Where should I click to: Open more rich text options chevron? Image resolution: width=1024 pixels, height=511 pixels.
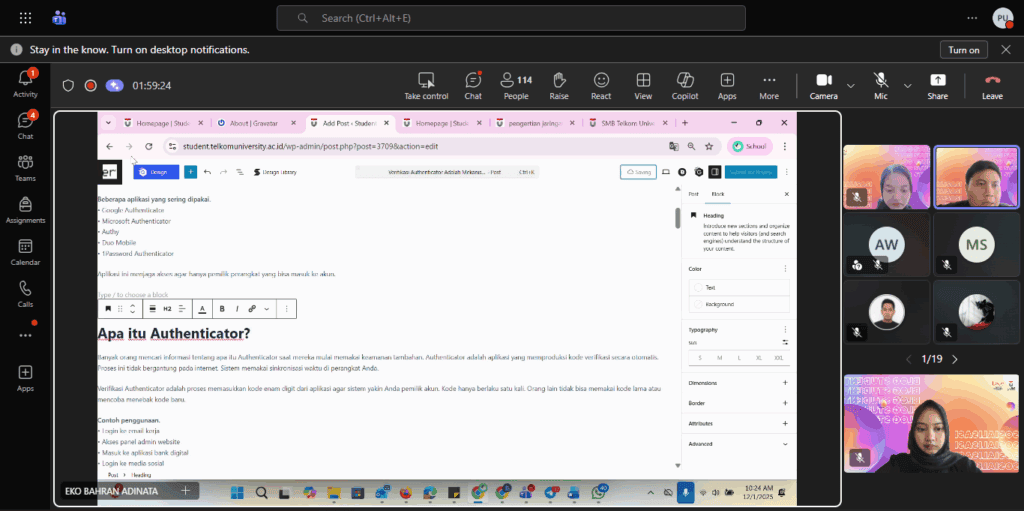[266, 308]
